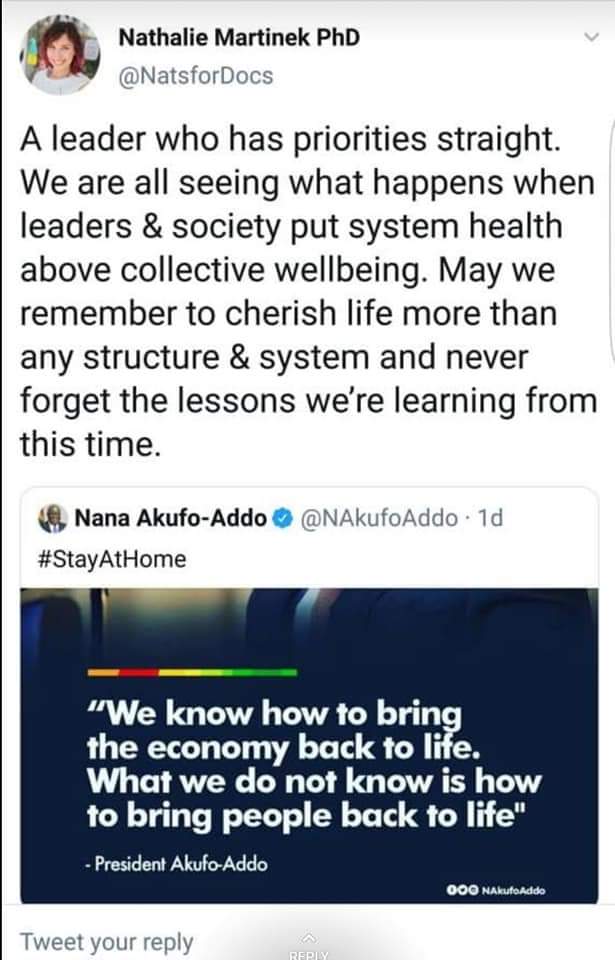Open the 1d timestamp of the quoted tweet
This screenshot has height=960, width=615.
coord(490,518)
